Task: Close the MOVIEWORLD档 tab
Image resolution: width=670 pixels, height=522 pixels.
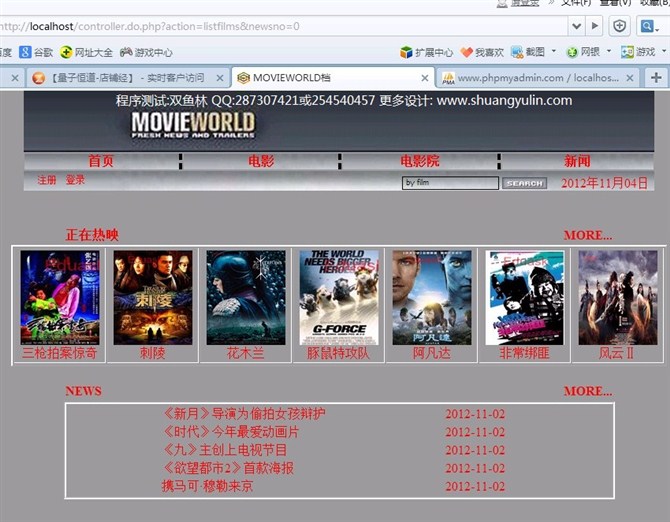Action: coord(425,78)
